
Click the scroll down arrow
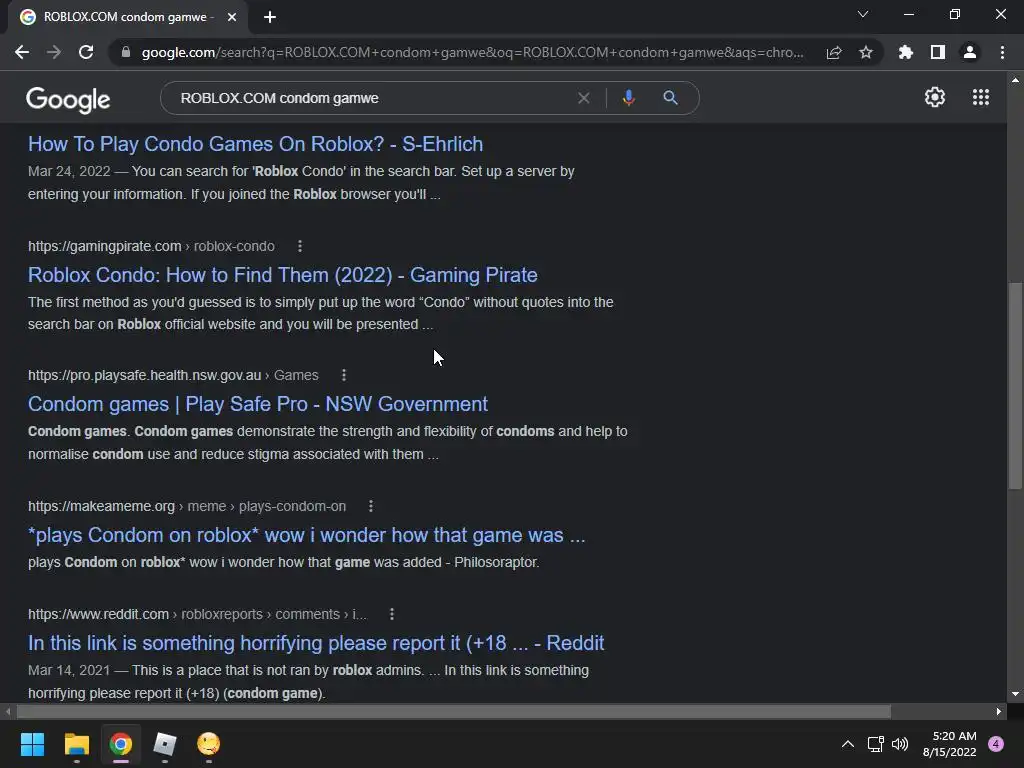(x=1015, y=694)
